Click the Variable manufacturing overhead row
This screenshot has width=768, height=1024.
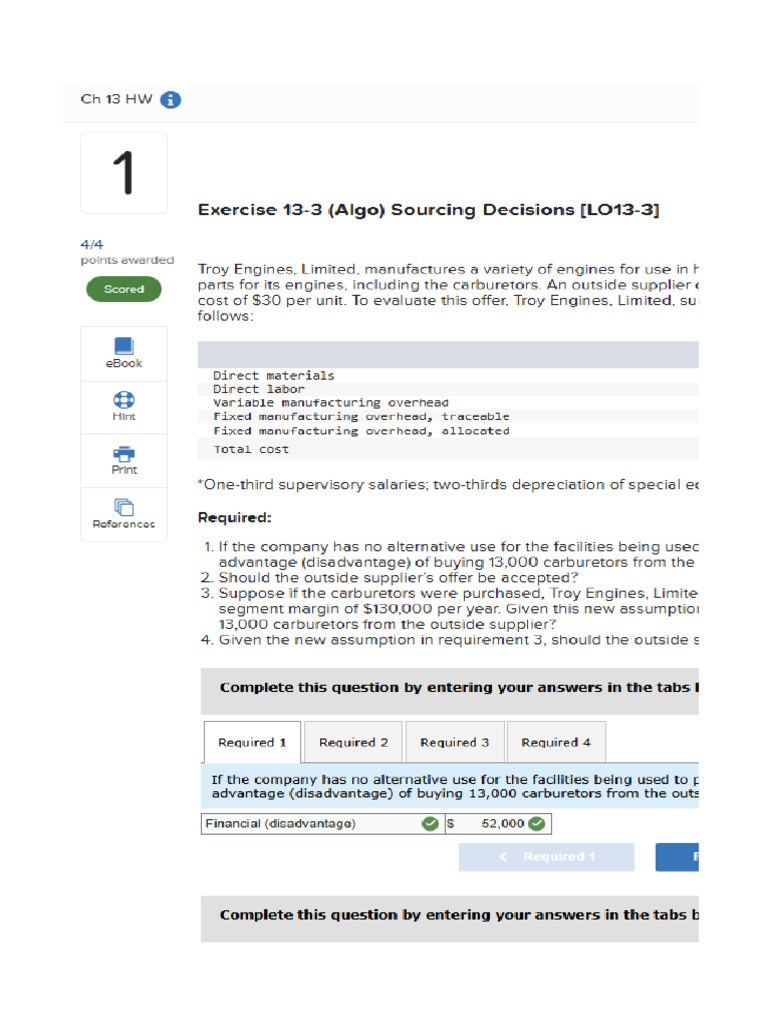pyautogui.click(x=448, y=403)
